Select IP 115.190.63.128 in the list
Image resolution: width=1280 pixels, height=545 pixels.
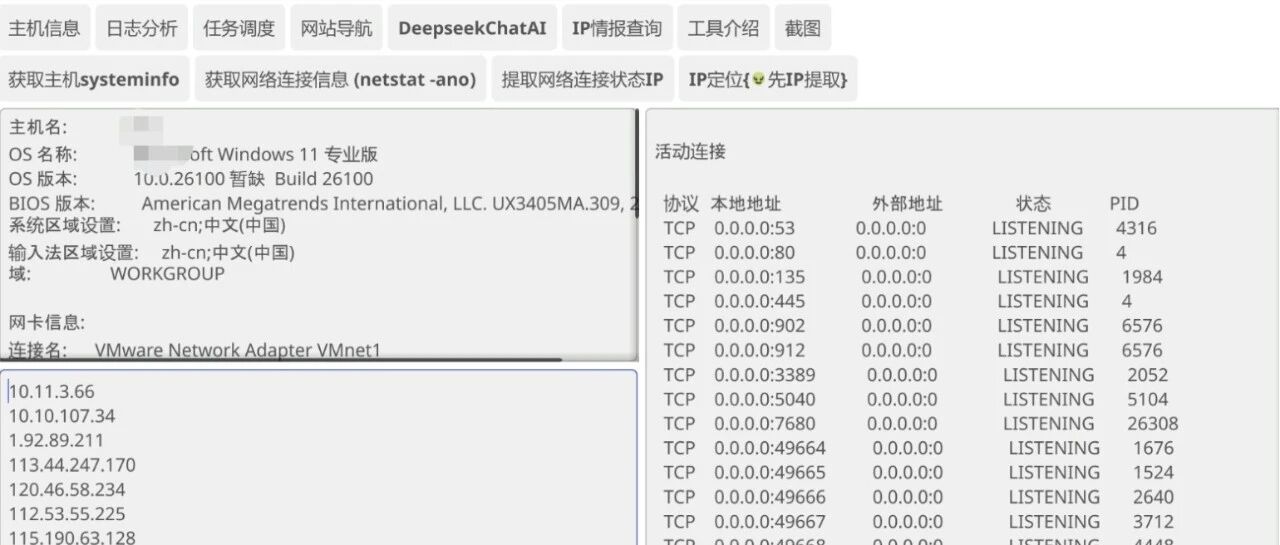pyautogui.click(x=72, y=537)
